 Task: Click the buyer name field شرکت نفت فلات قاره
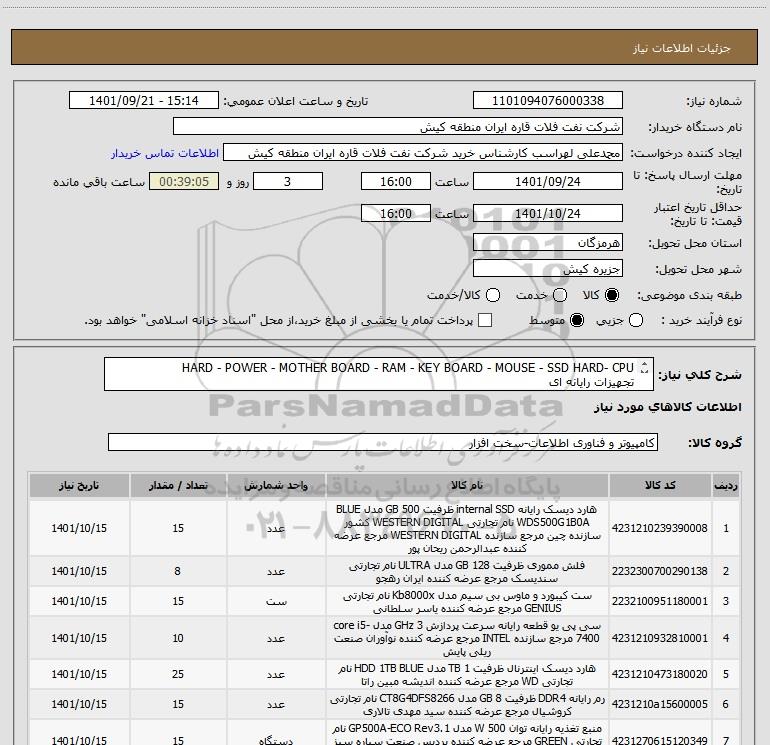(398, 127)
